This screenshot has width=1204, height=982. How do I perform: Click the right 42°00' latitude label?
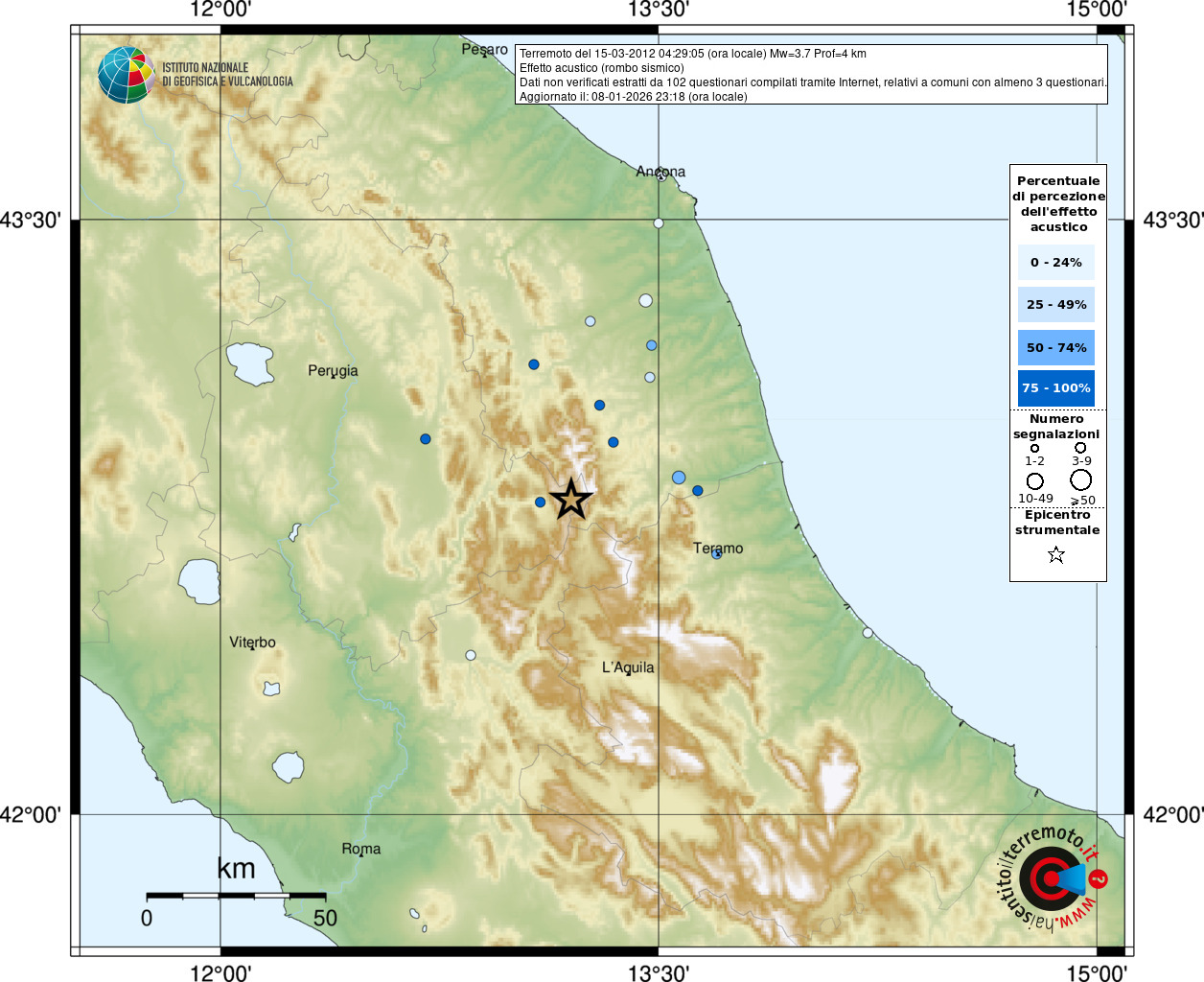1173,815
